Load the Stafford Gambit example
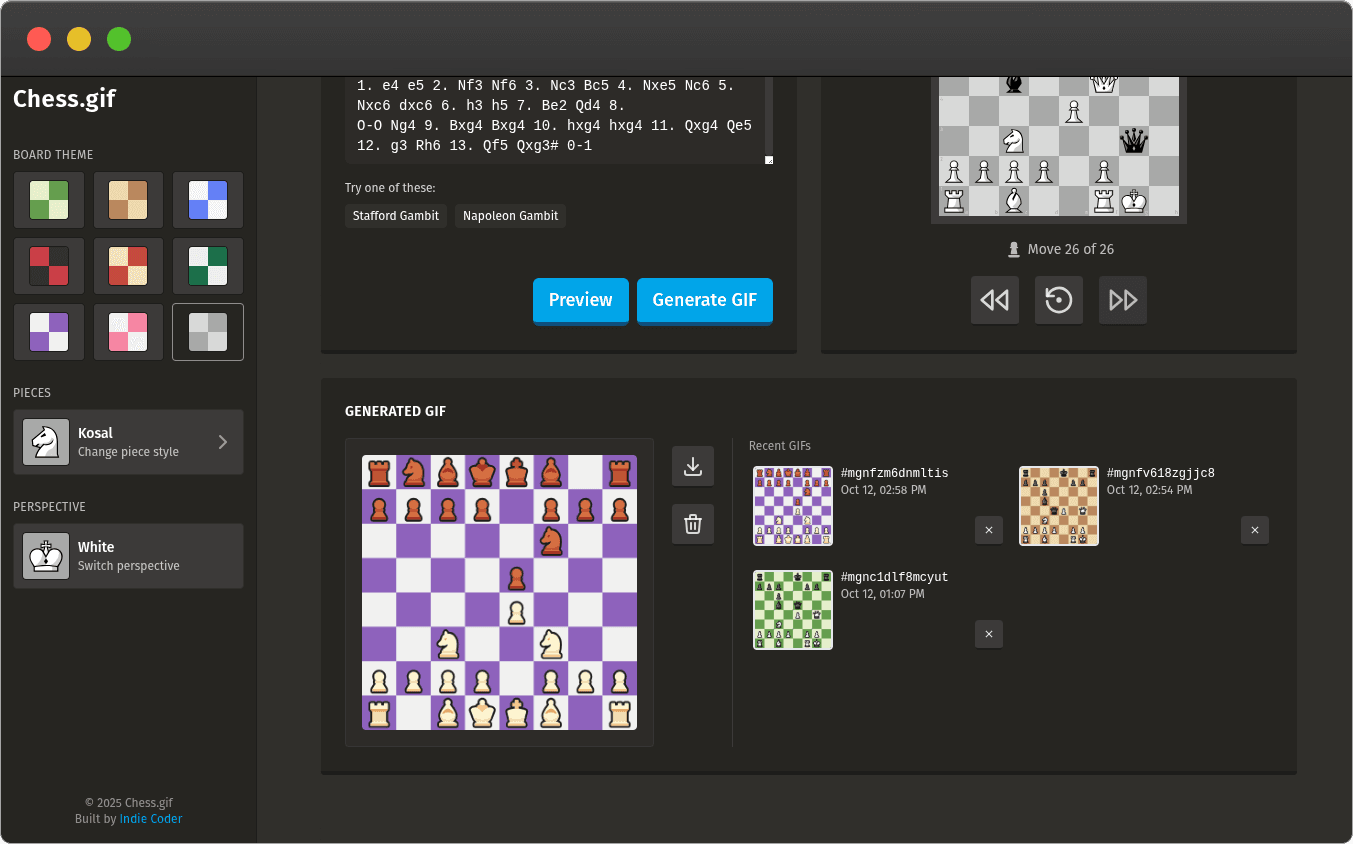This screenshot has width=1353, height=844. tap(396, 215)
